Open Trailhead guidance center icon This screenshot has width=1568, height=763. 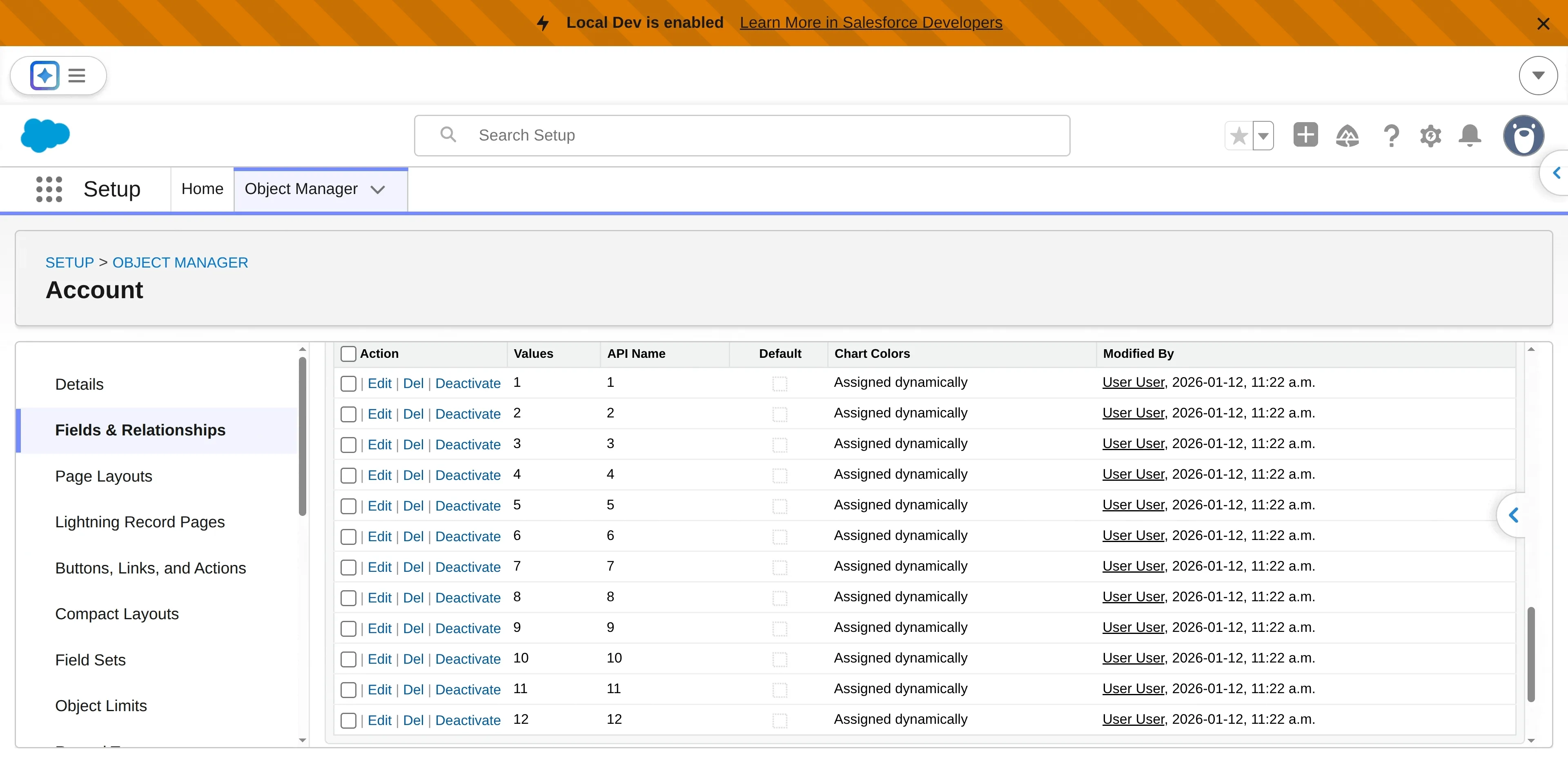tap(1347, 136)
